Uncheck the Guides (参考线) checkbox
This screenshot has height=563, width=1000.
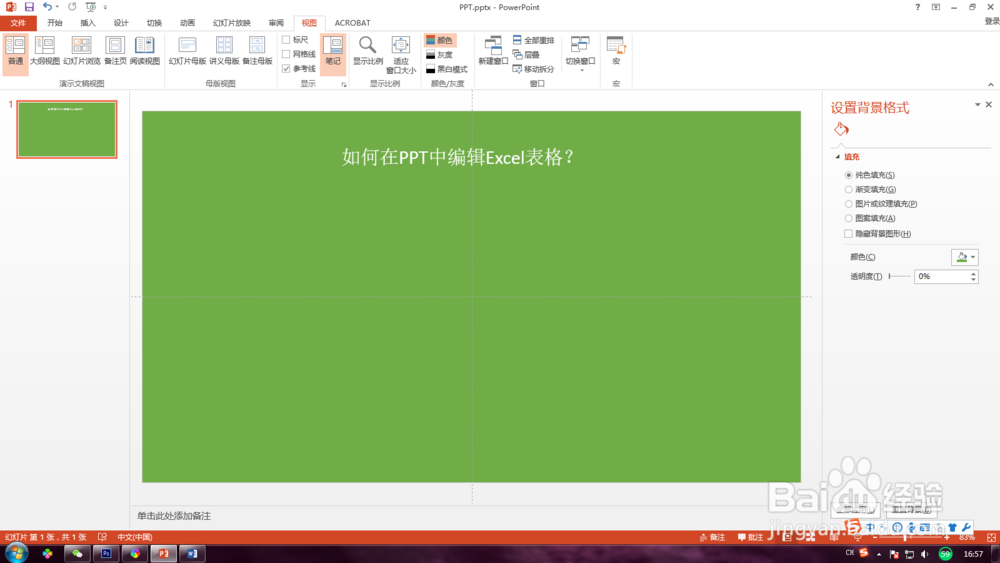(286, 68)
